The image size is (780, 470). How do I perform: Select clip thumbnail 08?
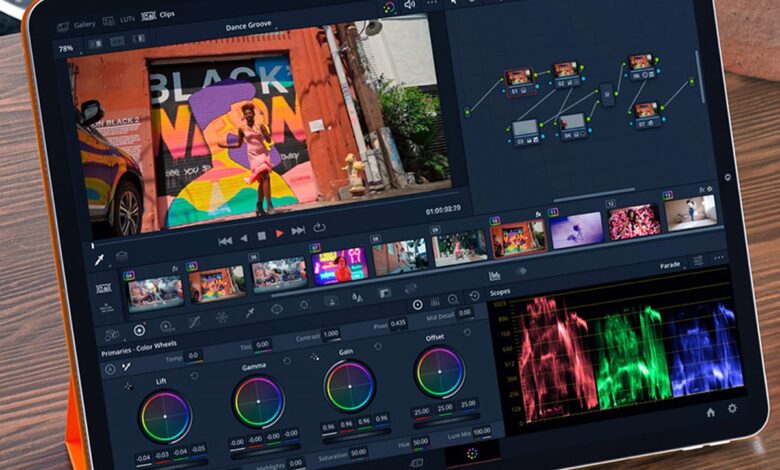(x=400, y=256)
